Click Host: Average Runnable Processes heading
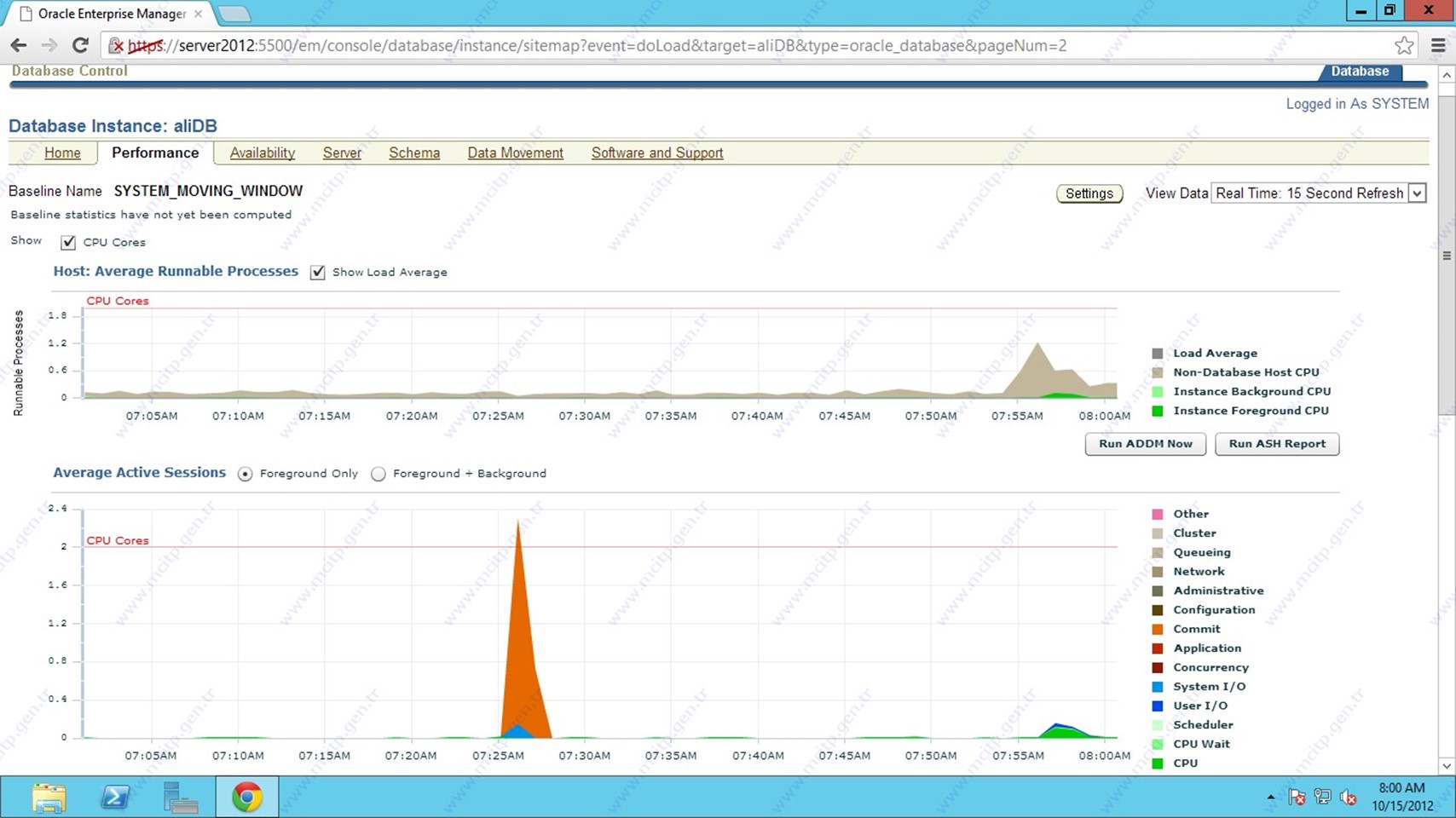1456x818 pixels. tap(176, 272)
